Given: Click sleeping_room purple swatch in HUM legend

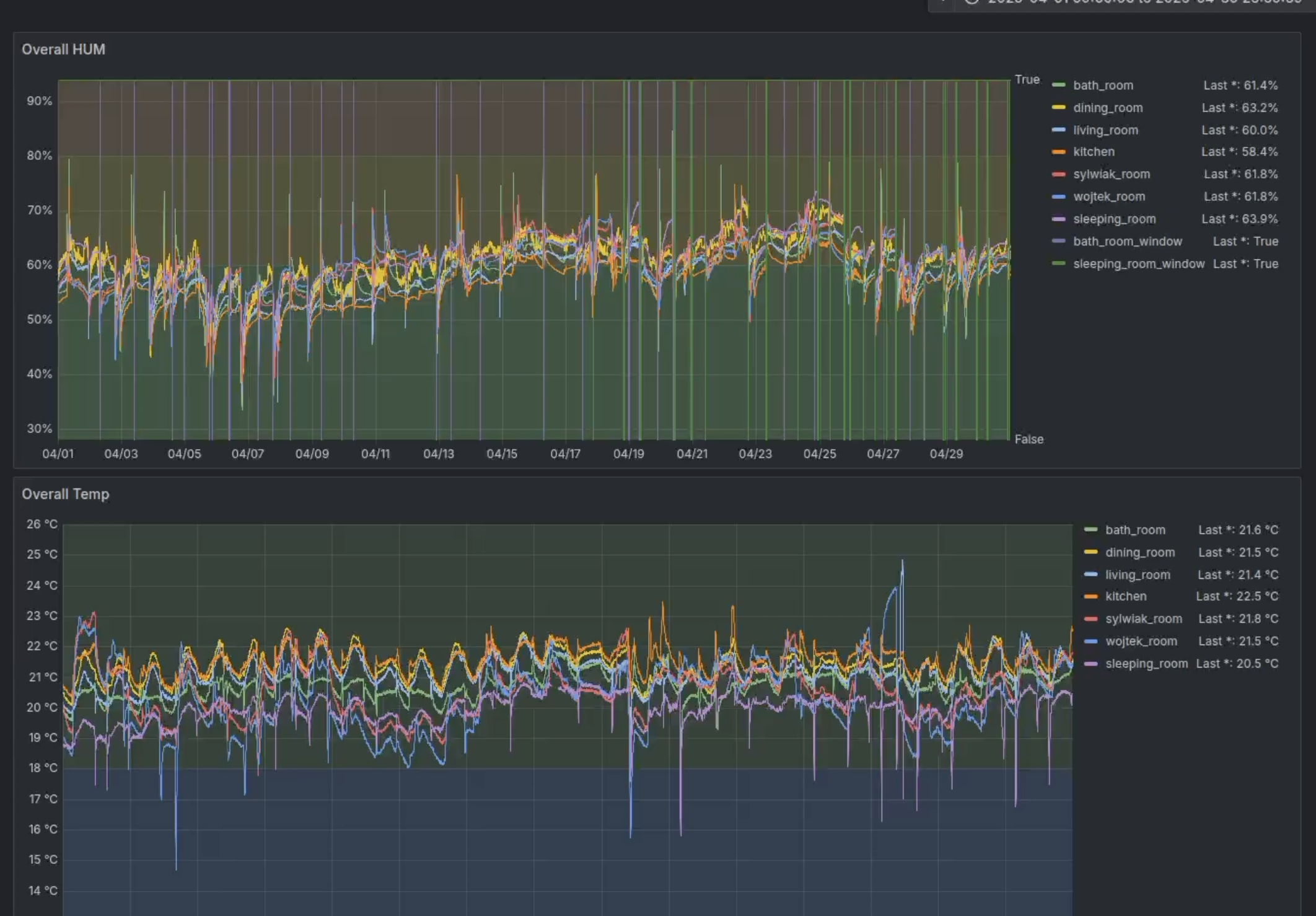Looking at the screenshot, I should tap(1059, 219).
